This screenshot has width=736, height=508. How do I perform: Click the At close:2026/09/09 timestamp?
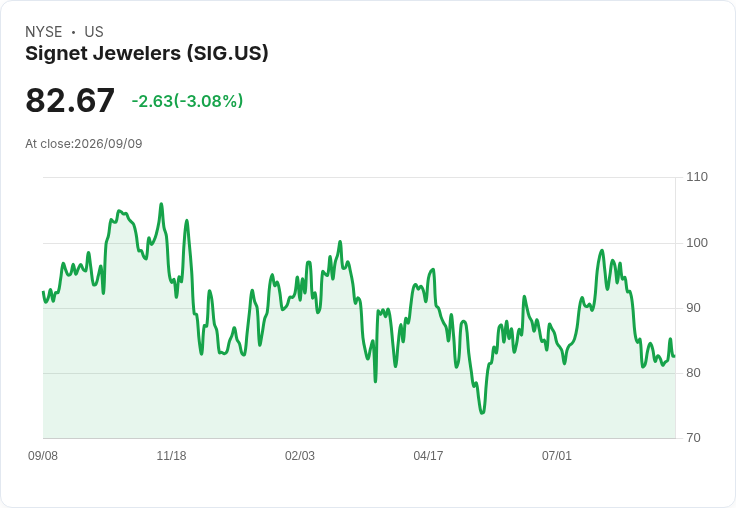tap(84, 144)
